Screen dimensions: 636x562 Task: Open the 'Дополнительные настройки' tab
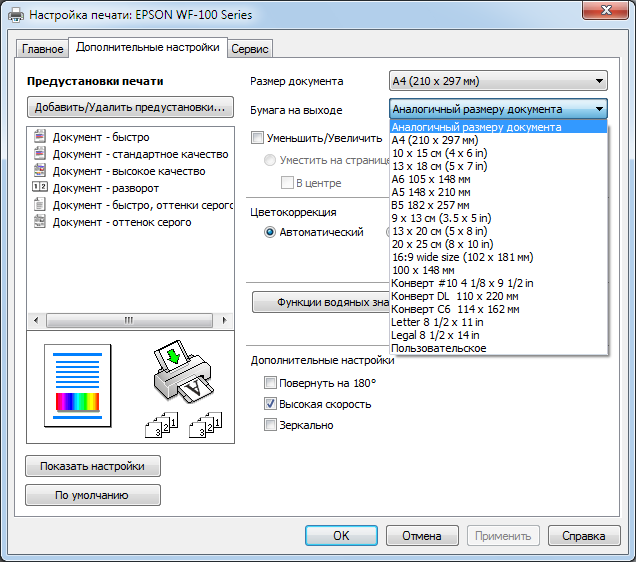(148, 47)
